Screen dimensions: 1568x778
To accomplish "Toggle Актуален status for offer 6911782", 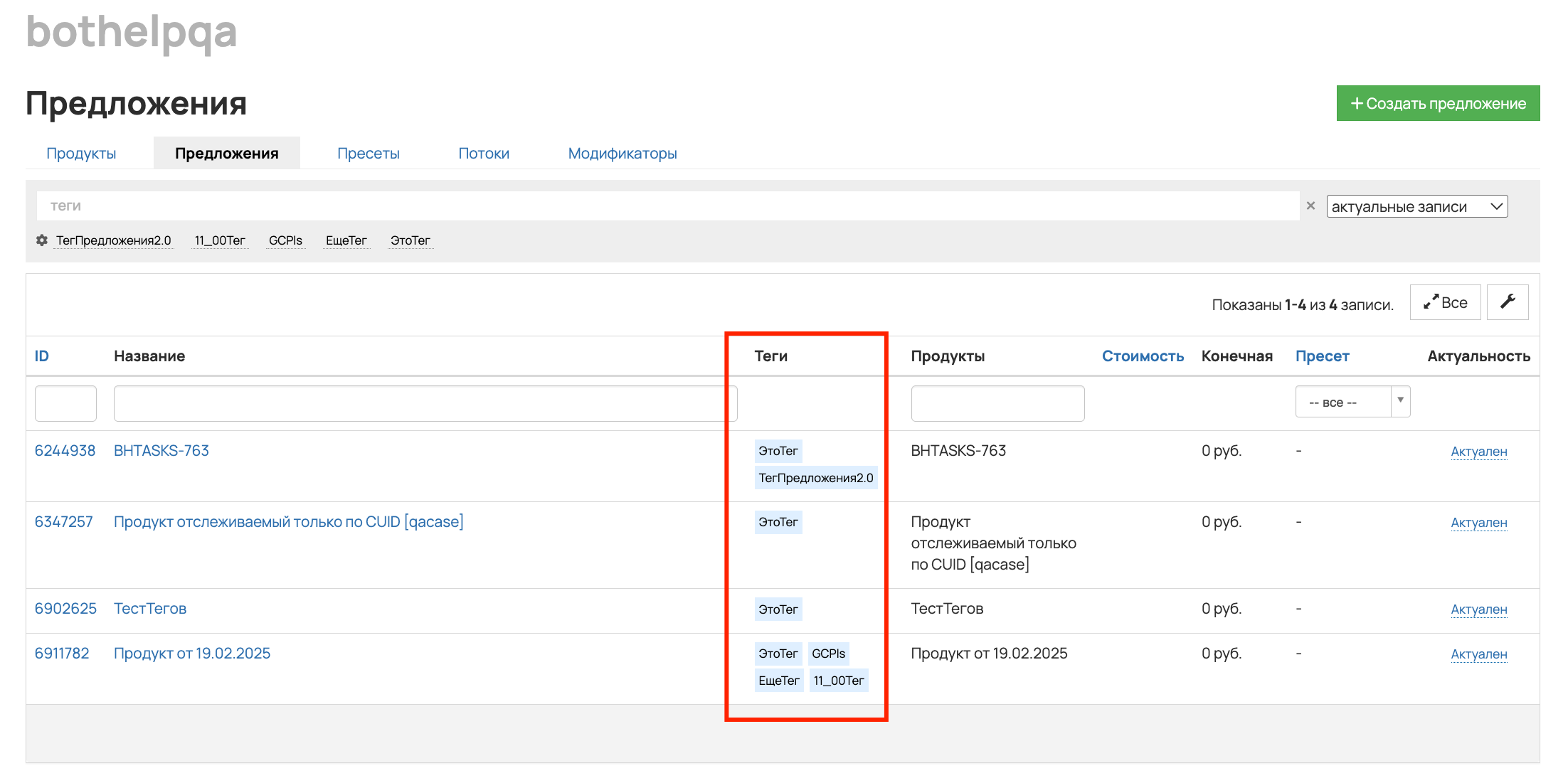I will (x=1478, y=654).
